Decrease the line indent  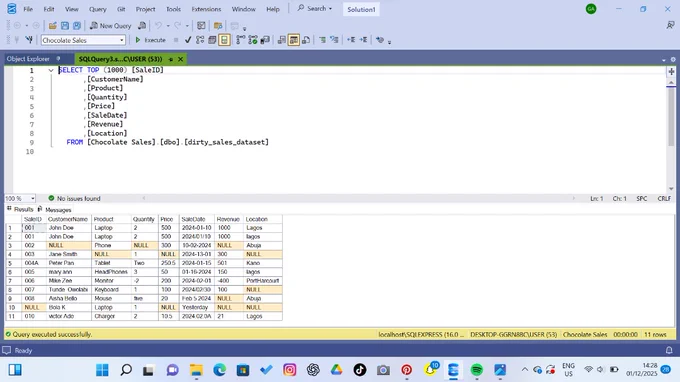(x=351, y=40)
